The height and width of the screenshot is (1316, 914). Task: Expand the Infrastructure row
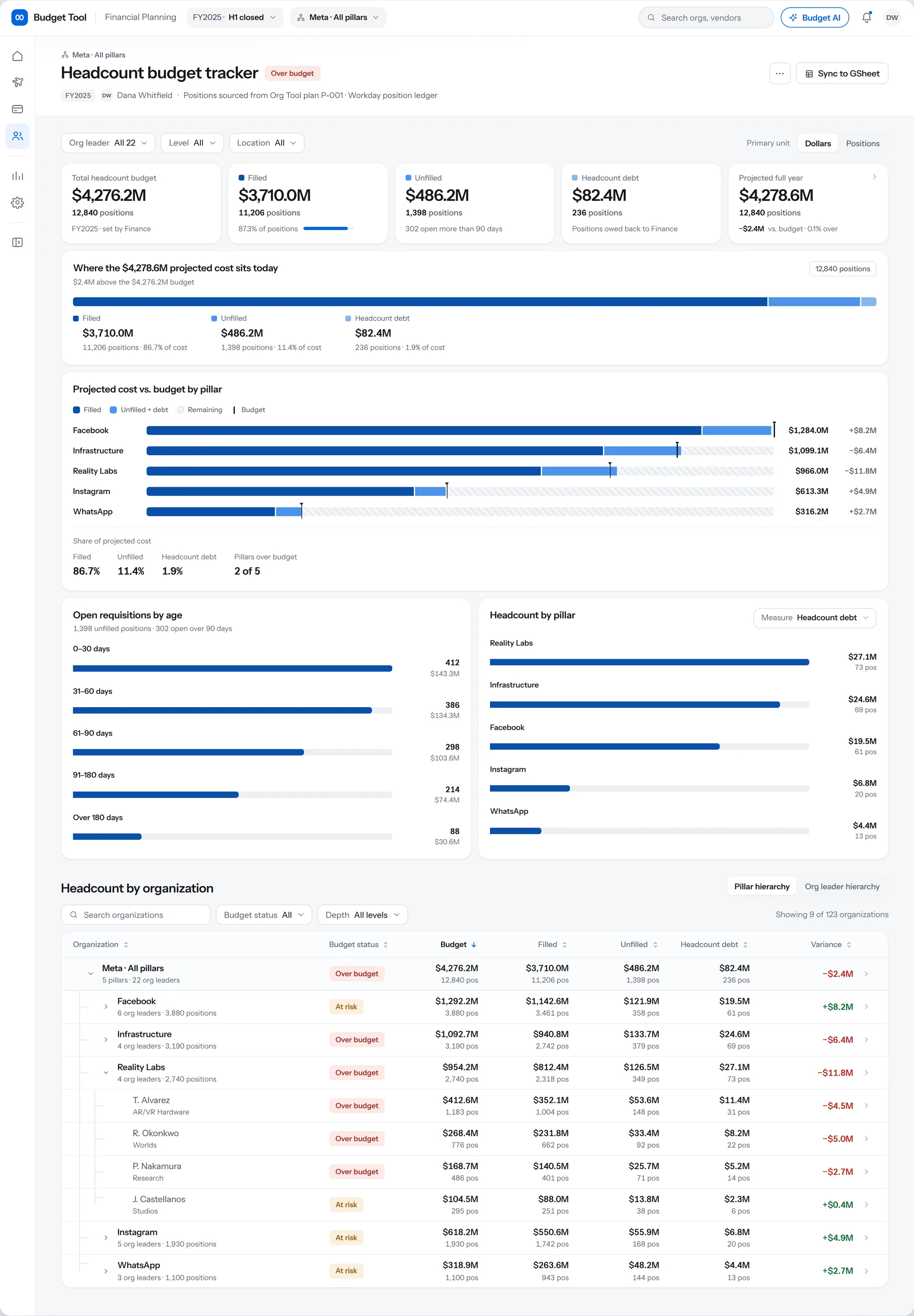tap(106, 1039)
